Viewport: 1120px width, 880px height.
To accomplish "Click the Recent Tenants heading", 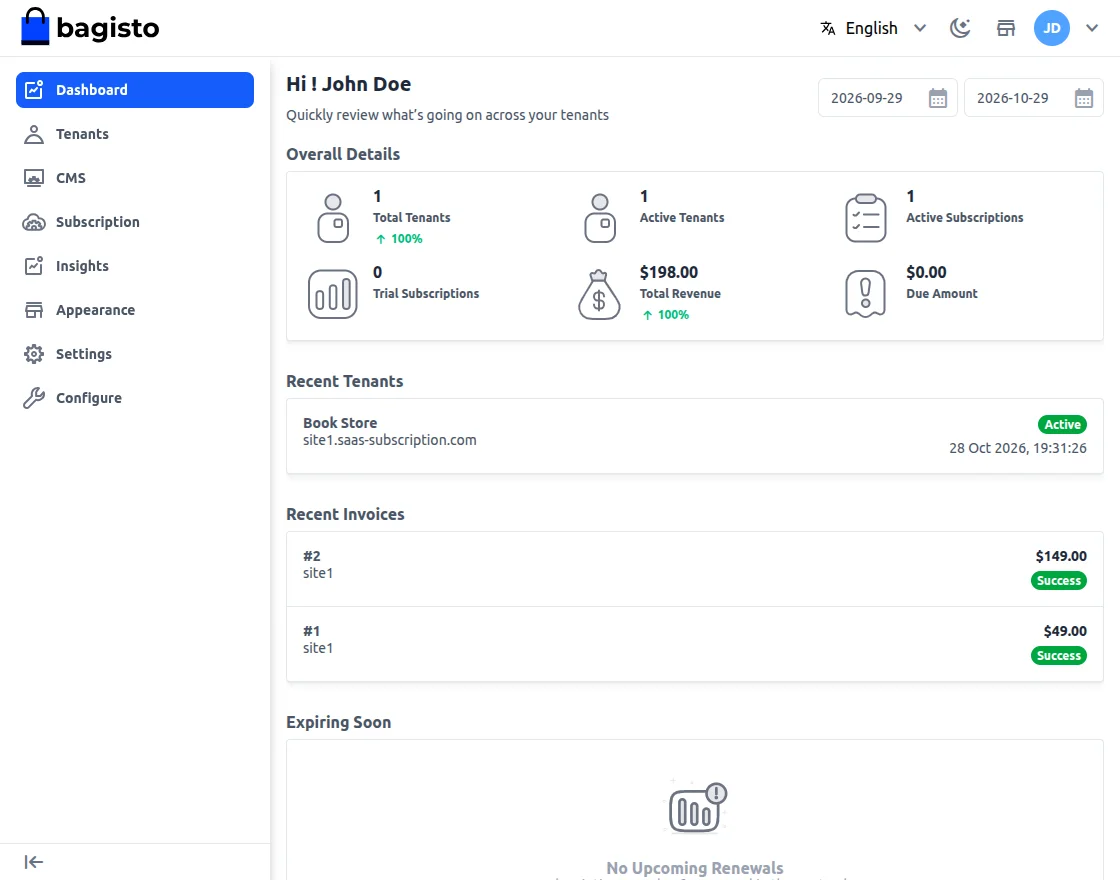I will tap(344, 381).
